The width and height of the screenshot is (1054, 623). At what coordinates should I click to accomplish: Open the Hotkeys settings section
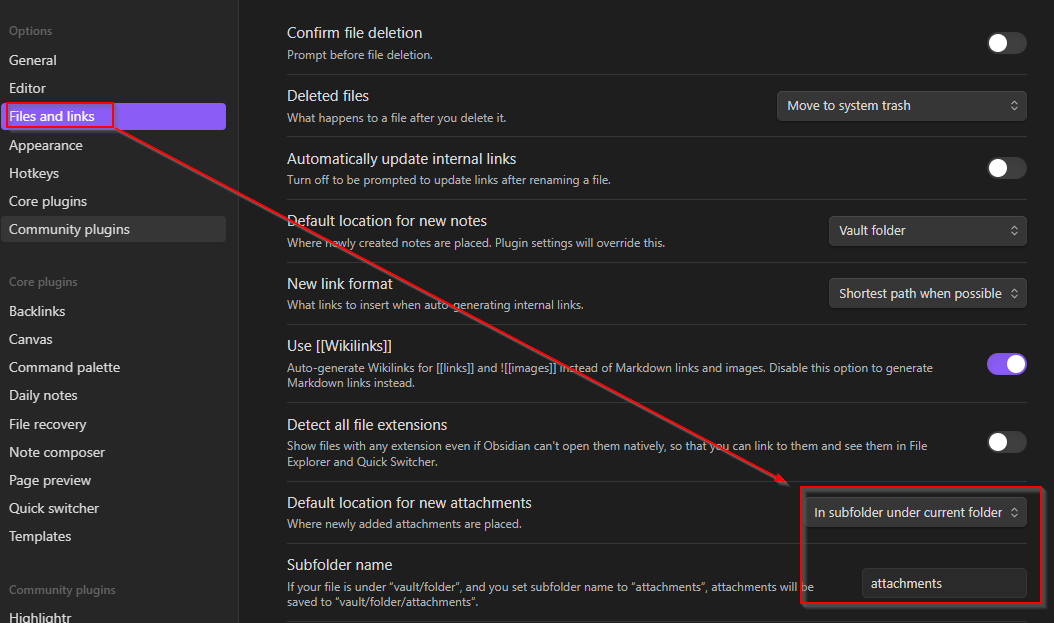pos(34,174)
